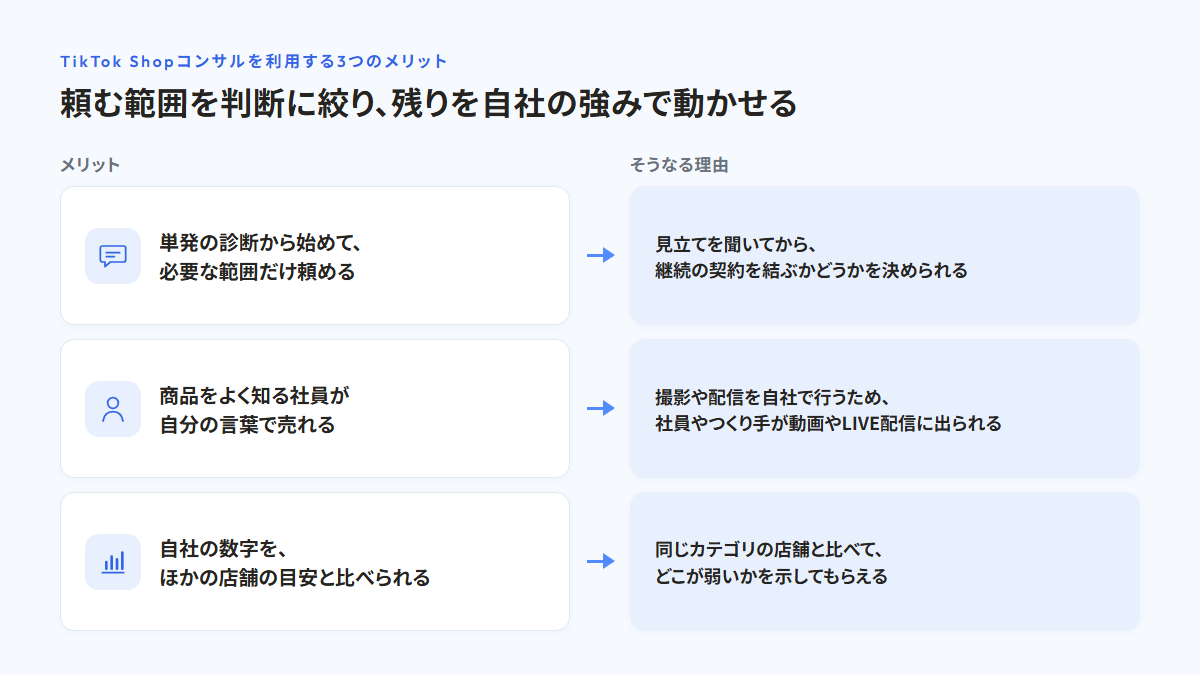Click the column heading メリット
The height and width of the screenshot is (675, 1200).
tap(90, 165)
